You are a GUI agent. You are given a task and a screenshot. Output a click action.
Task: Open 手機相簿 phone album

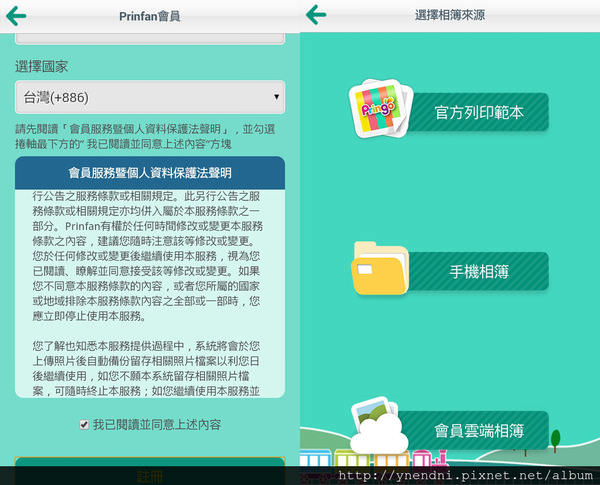[478, 271]
